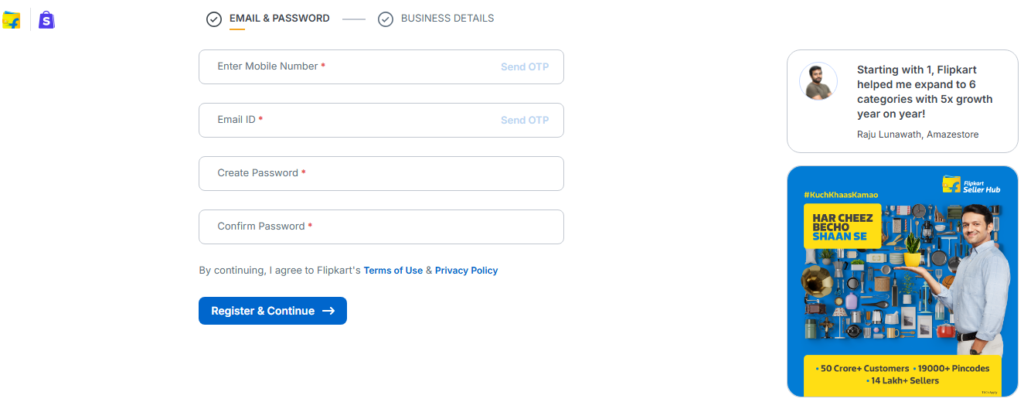Click the Flipkart Seller Hub logo in banner
Screen dimensions: 1024x402
(963, 183)
